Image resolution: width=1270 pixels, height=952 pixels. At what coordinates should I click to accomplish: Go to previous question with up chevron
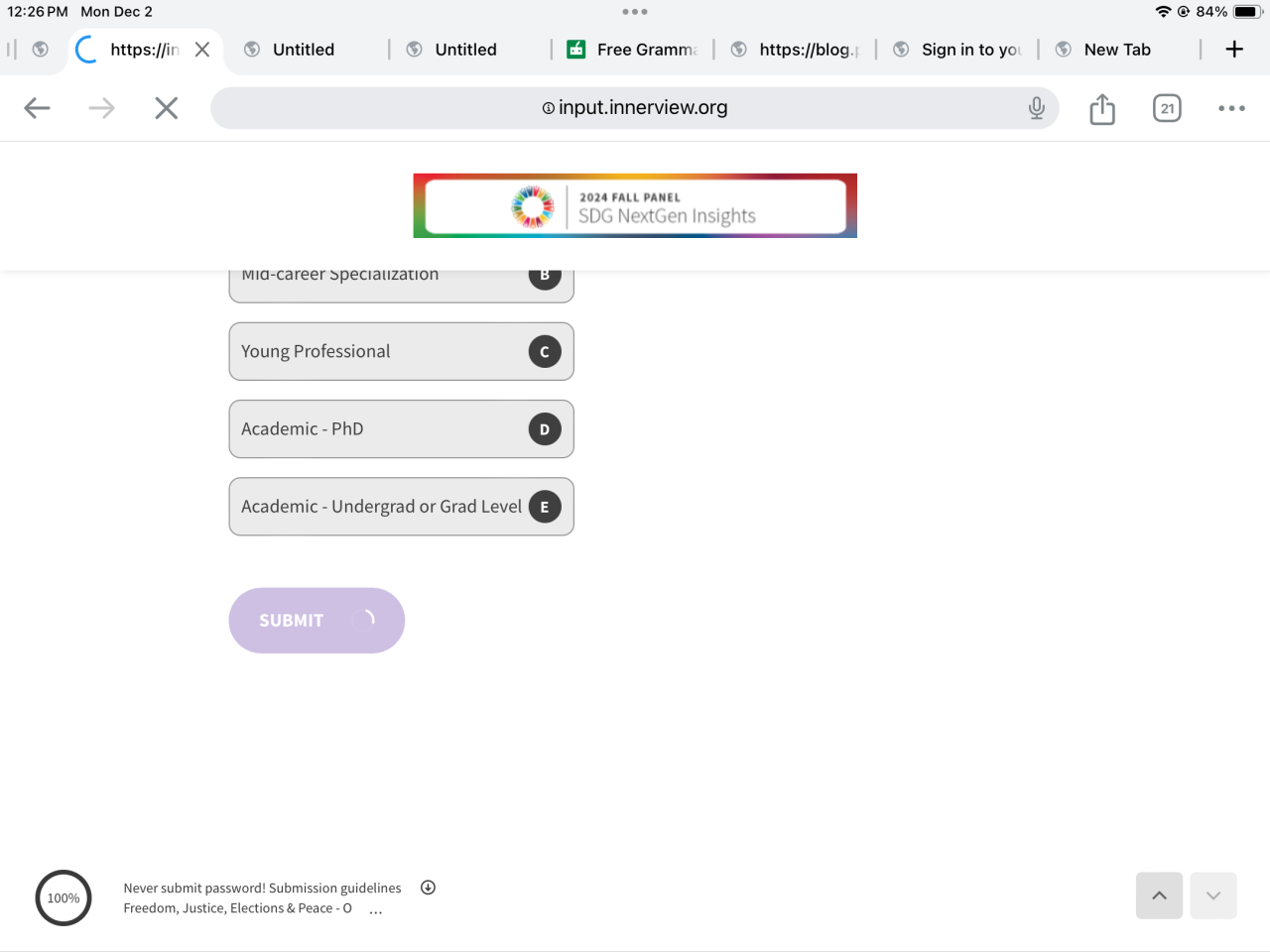click(x=1159, y=895)
